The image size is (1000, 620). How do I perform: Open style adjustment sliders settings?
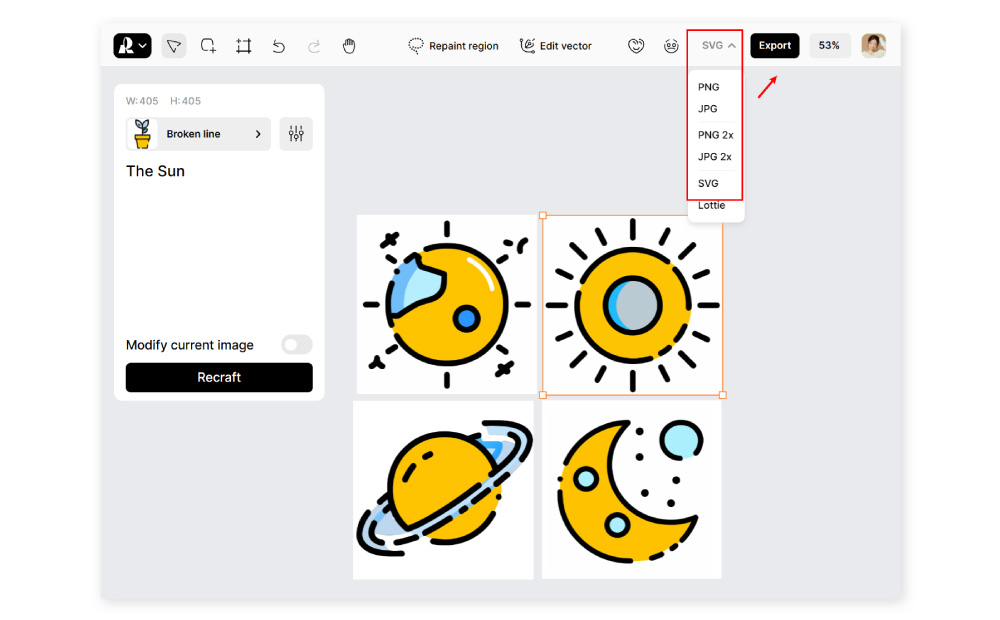click(296, 134)
